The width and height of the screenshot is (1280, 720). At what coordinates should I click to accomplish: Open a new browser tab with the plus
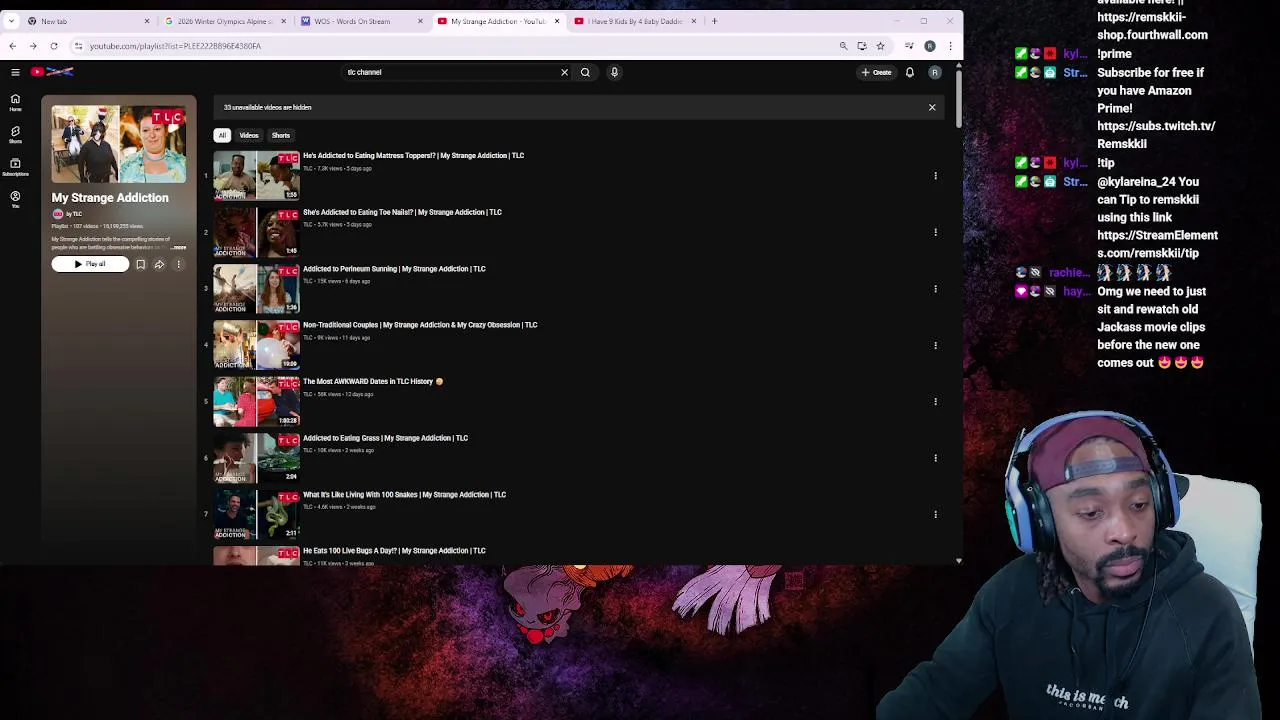(x=714, y=21)
